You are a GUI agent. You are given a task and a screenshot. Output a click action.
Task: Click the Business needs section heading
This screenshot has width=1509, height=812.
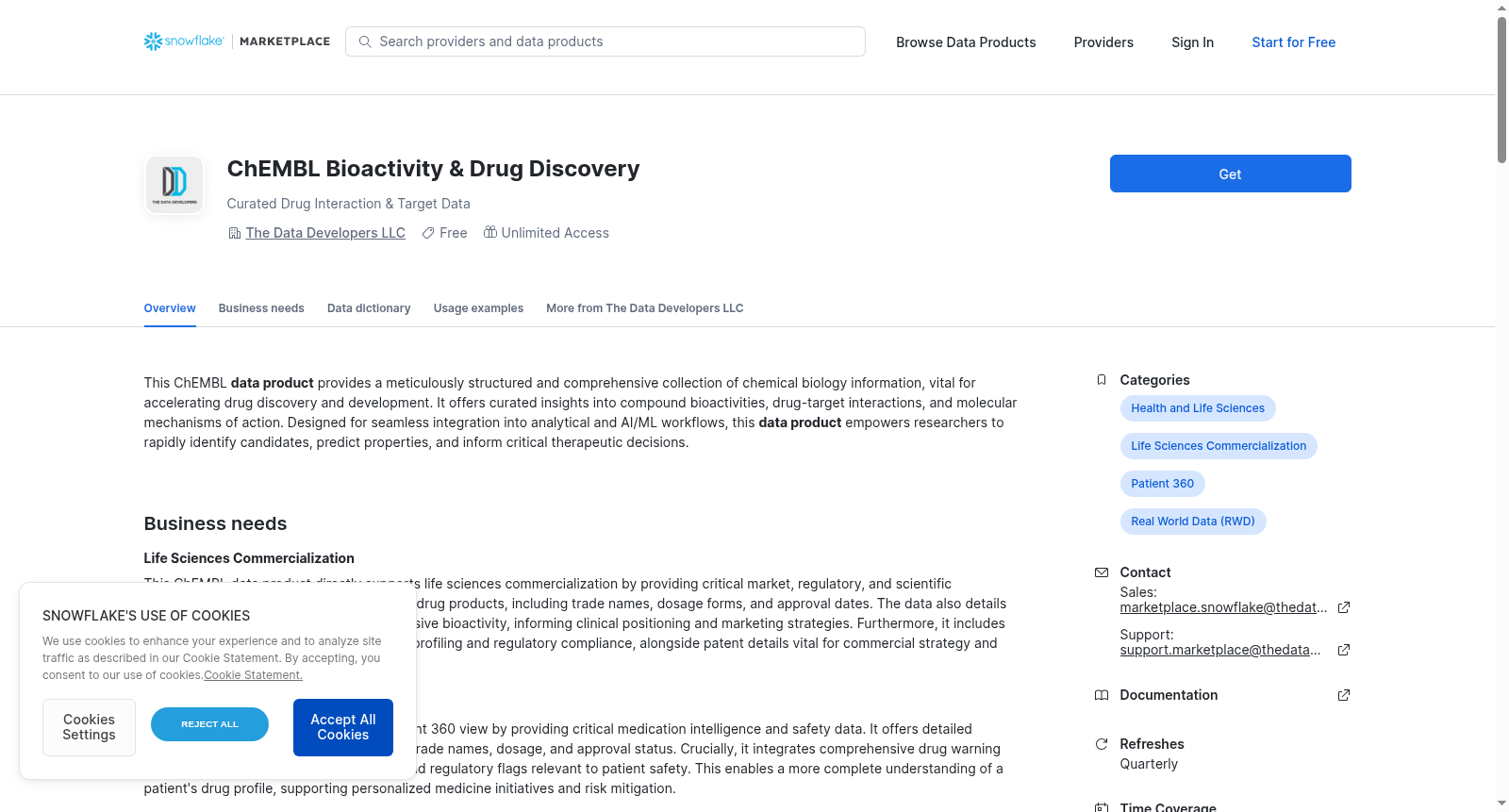click(215, 523)
